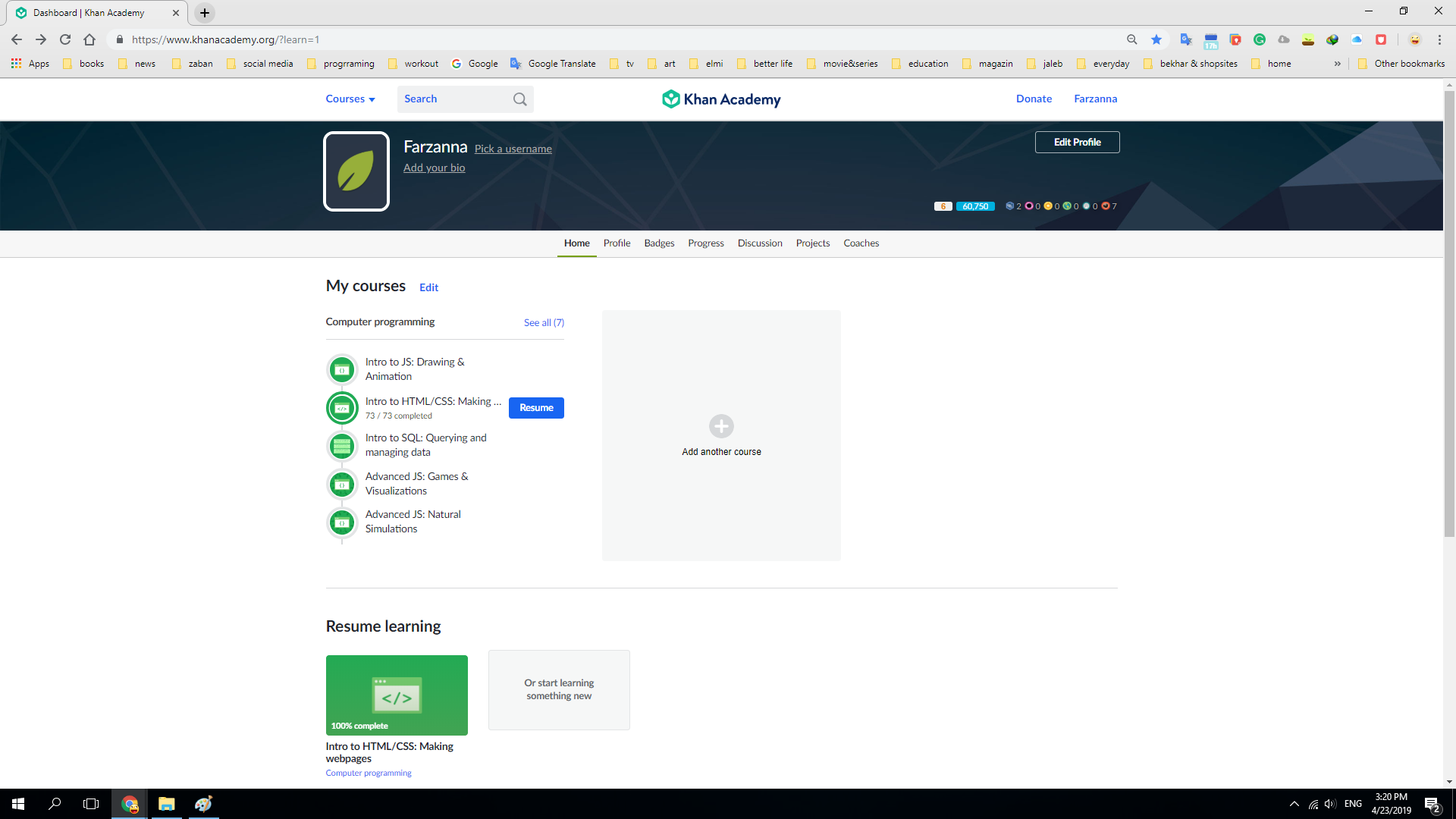Click the plus icon to add another course
This screenshot has height=819, width=1456.
(721, 426)
